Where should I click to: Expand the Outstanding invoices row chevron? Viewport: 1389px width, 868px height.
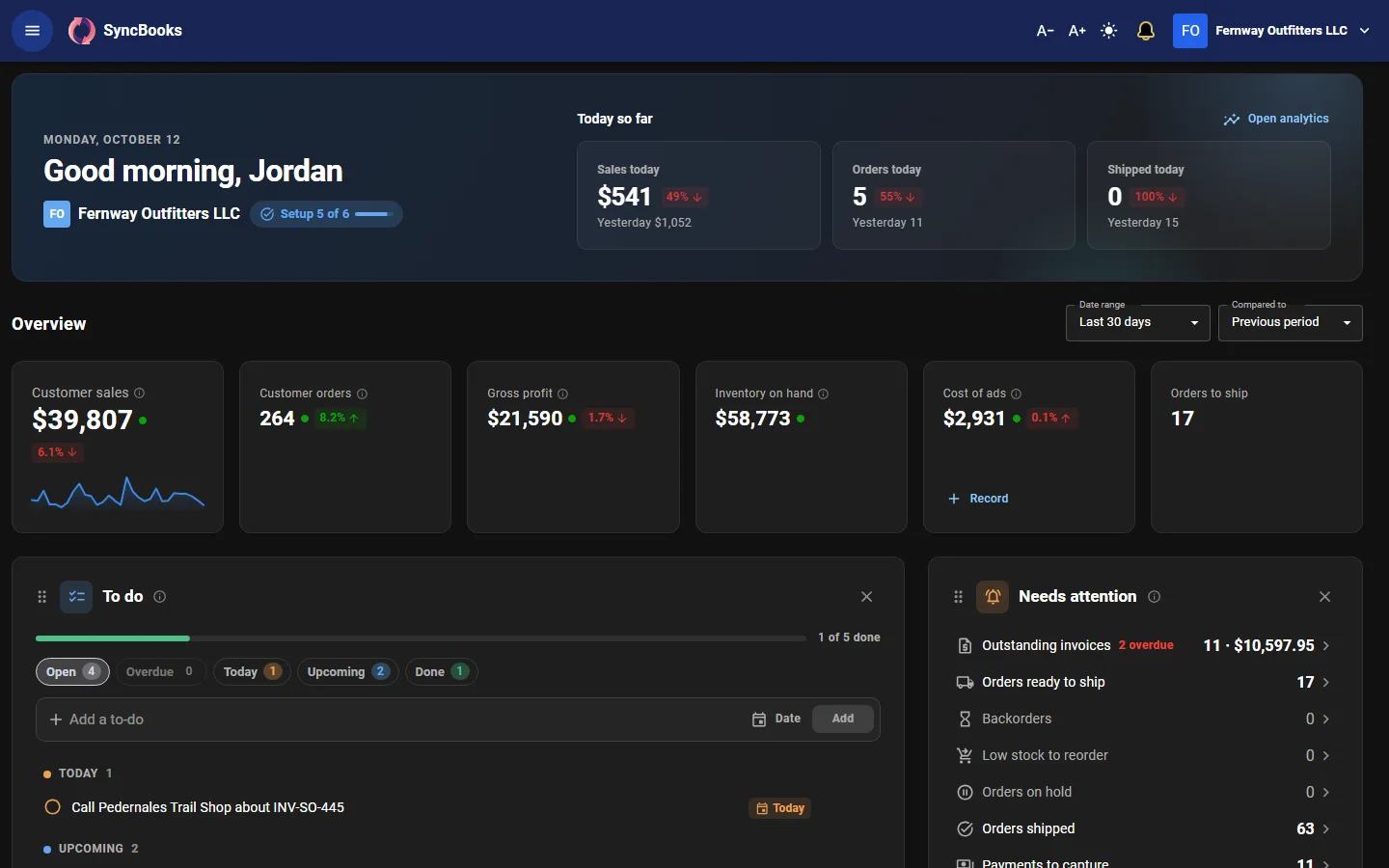coord(1326,645)
